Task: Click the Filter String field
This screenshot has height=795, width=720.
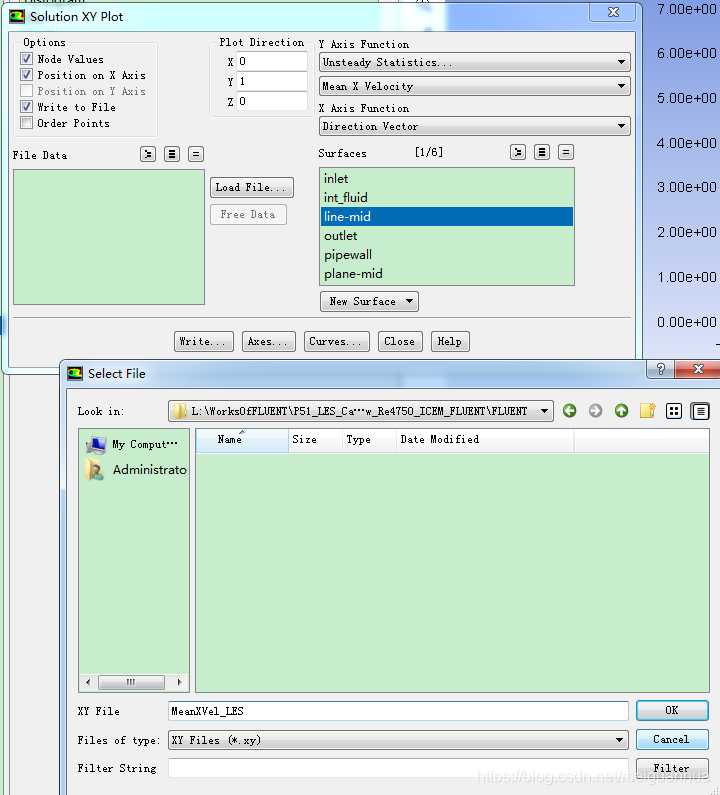Action: pos(398,768)
